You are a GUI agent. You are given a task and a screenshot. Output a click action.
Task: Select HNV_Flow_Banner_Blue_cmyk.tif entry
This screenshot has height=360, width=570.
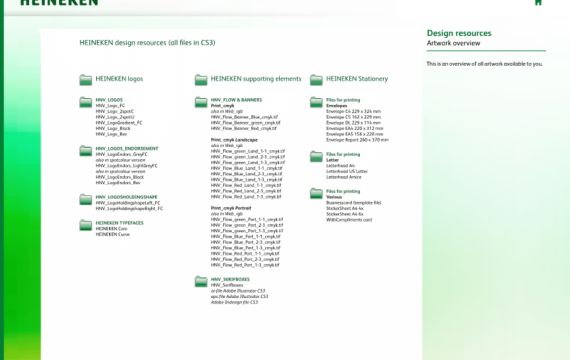pos(244,117)
